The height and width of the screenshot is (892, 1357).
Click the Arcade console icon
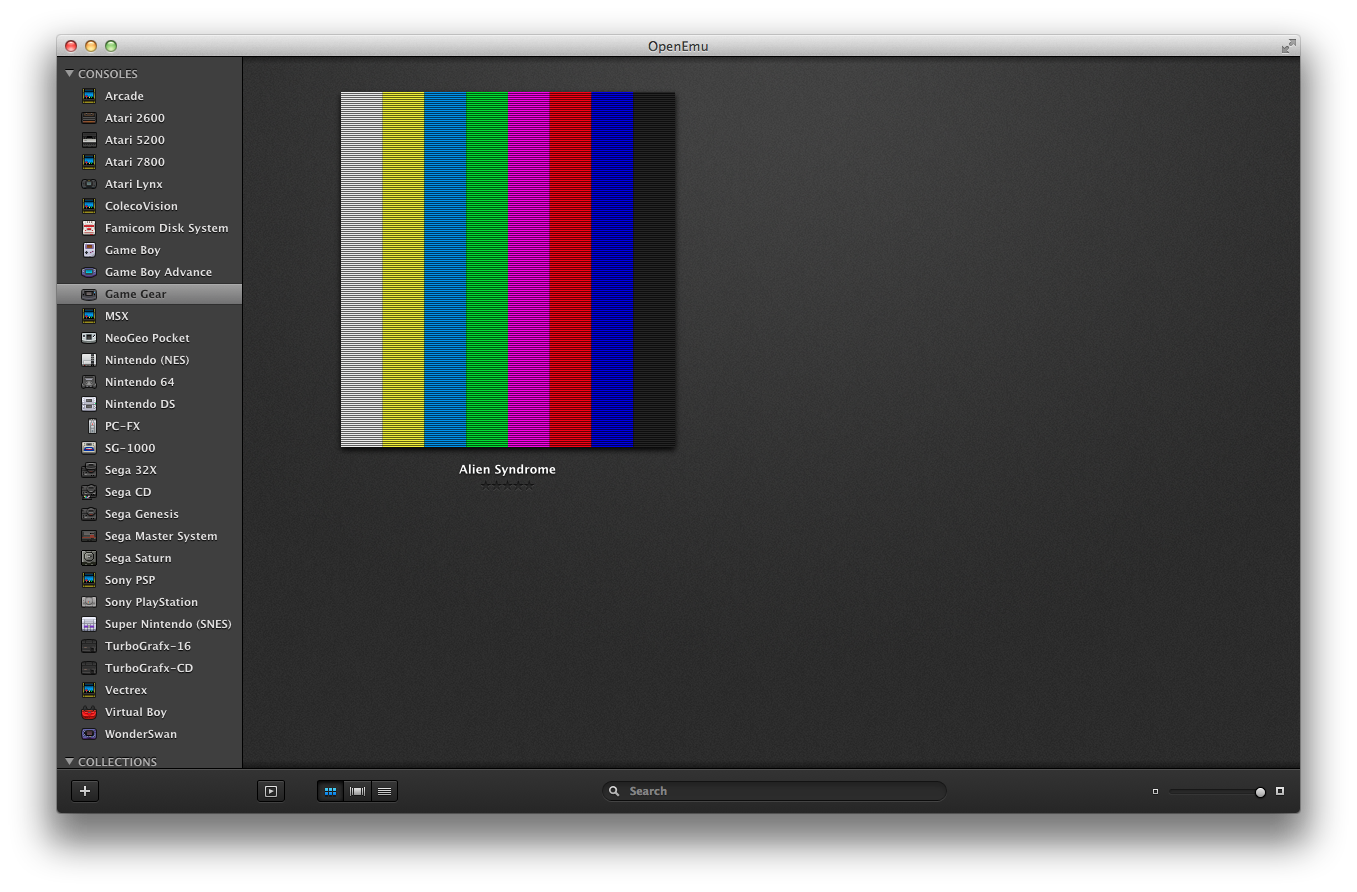pyautogui.click(x=89, y=96)
